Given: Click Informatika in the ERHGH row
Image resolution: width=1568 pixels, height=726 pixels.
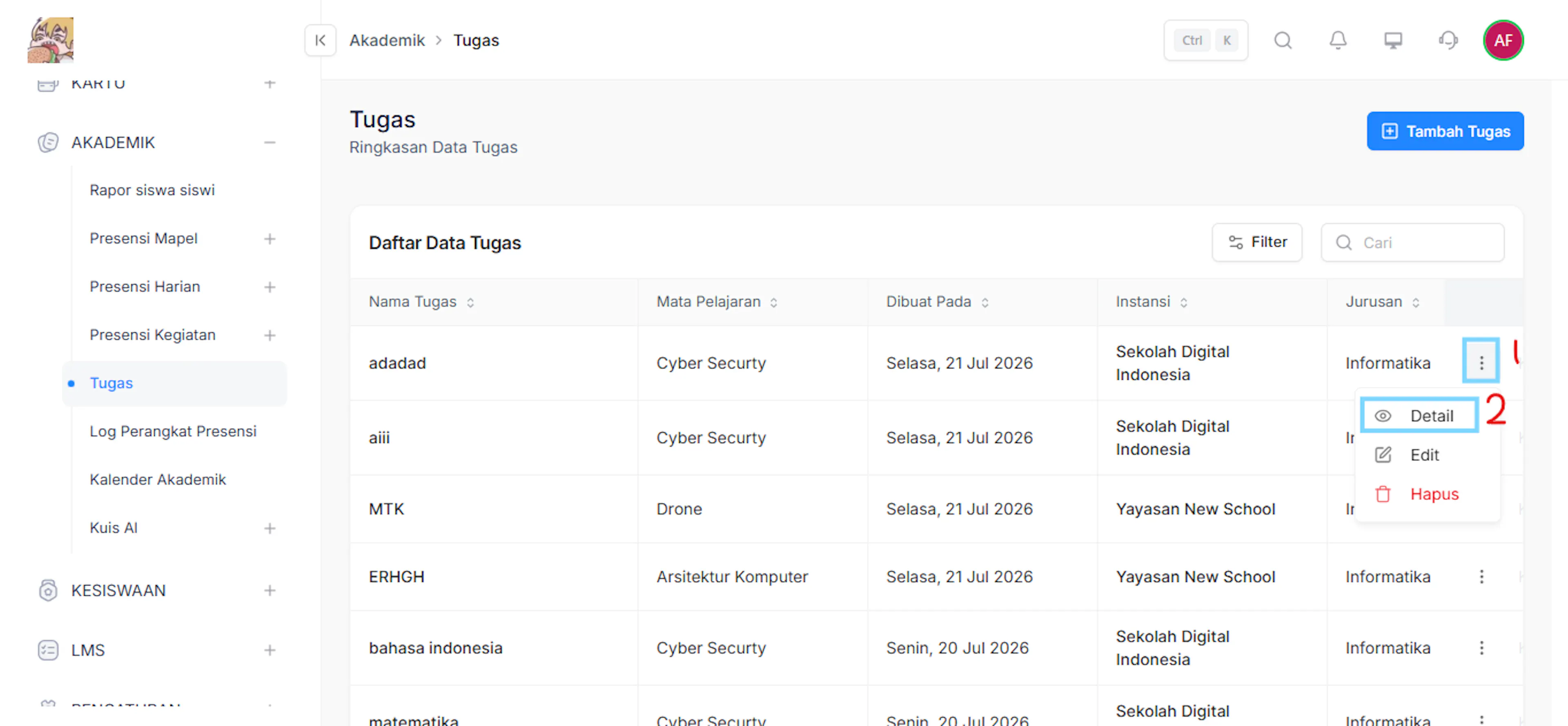Looking at the screenshot, I should click(x=1387, y=576).
